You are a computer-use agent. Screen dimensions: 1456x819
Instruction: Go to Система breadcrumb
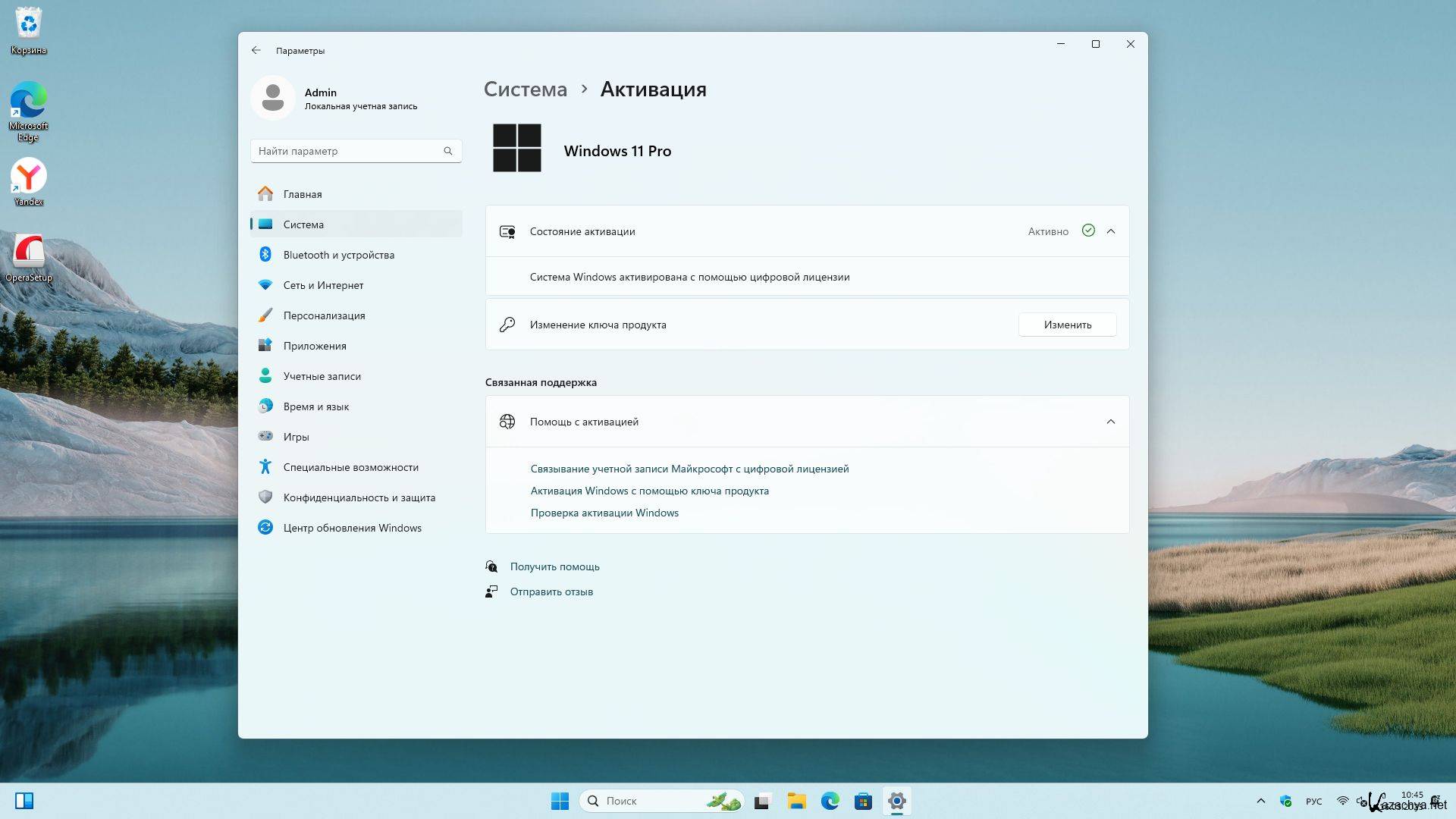click(525, 89)
